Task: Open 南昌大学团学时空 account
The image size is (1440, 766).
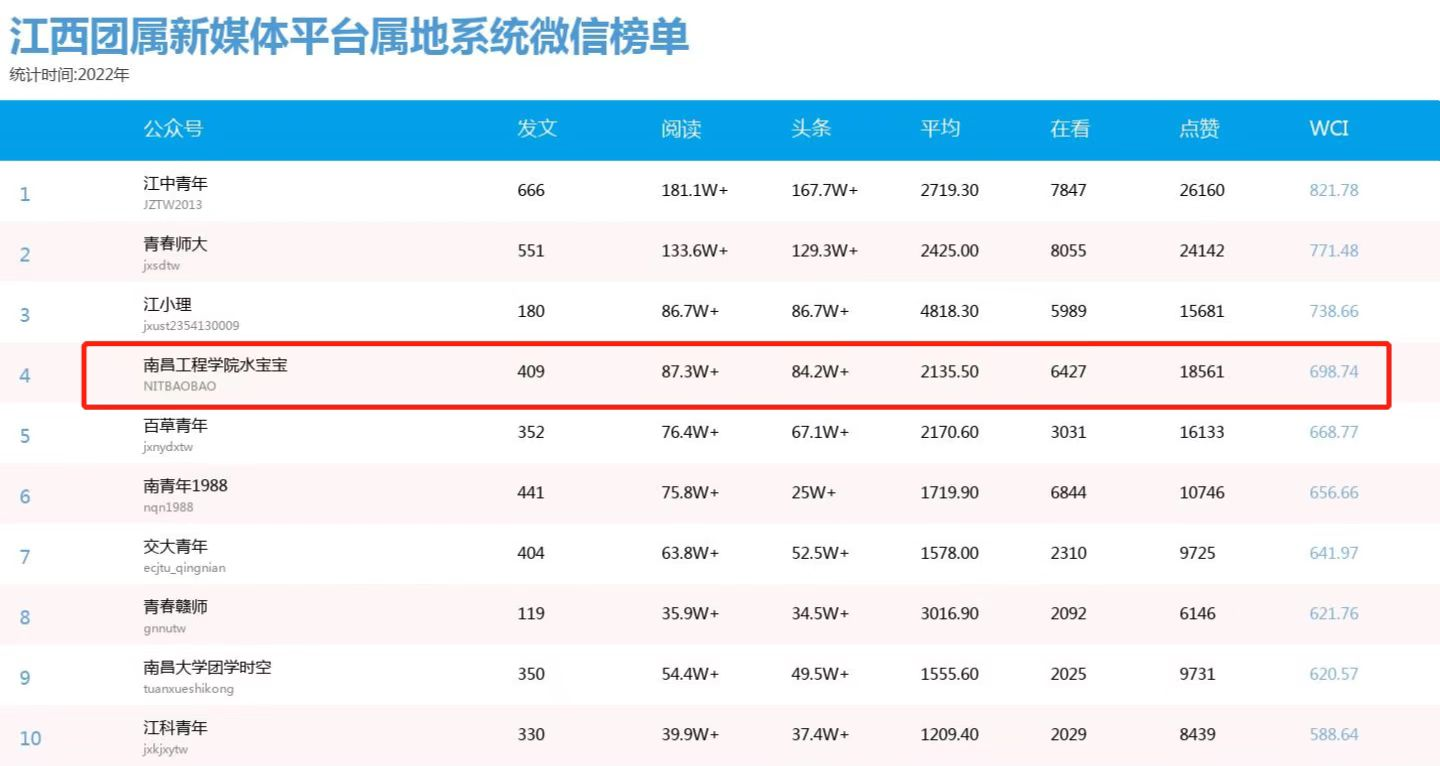Action: click(x=207, y=667)
